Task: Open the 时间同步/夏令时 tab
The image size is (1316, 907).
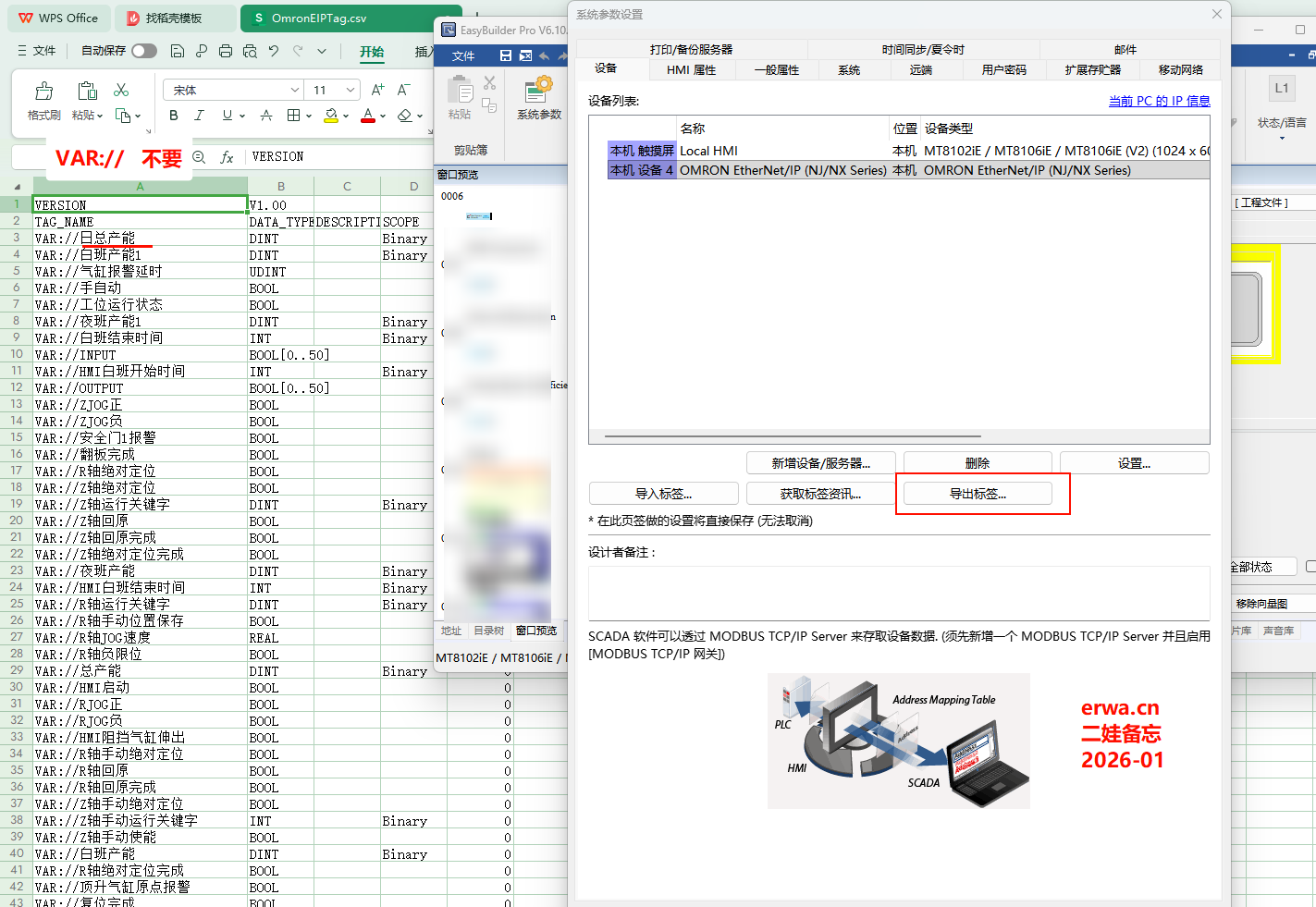Action: (923, 50)
